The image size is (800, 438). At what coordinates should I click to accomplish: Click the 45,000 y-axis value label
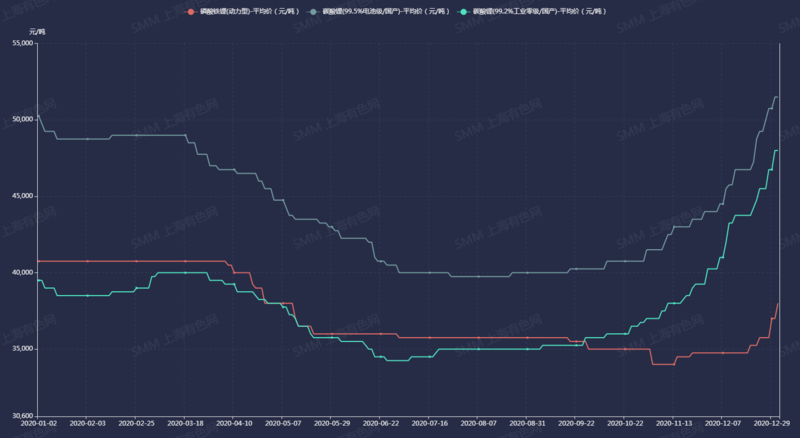(x=18, y=196)
